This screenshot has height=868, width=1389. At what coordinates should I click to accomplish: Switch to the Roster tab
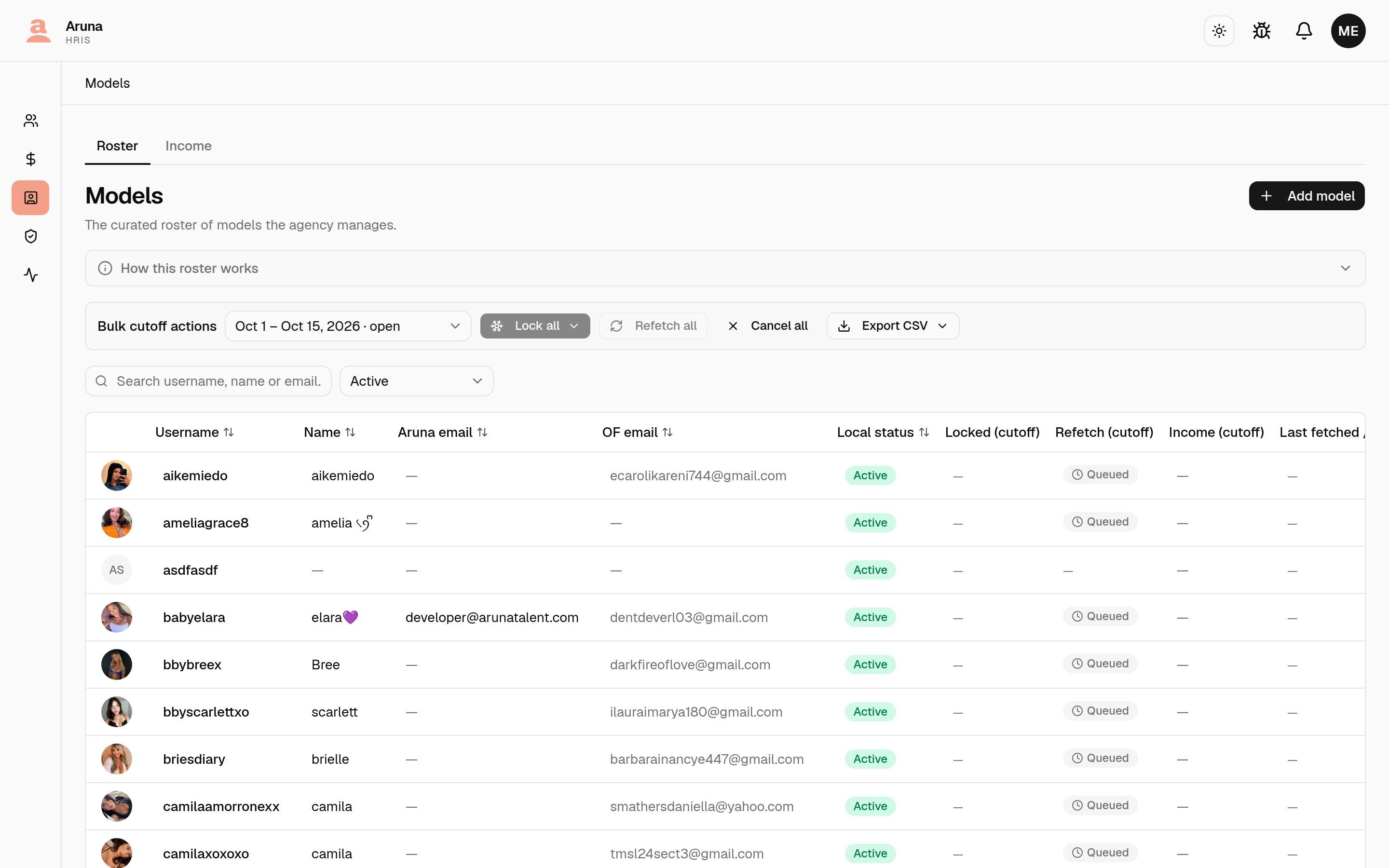pos(117,146)
